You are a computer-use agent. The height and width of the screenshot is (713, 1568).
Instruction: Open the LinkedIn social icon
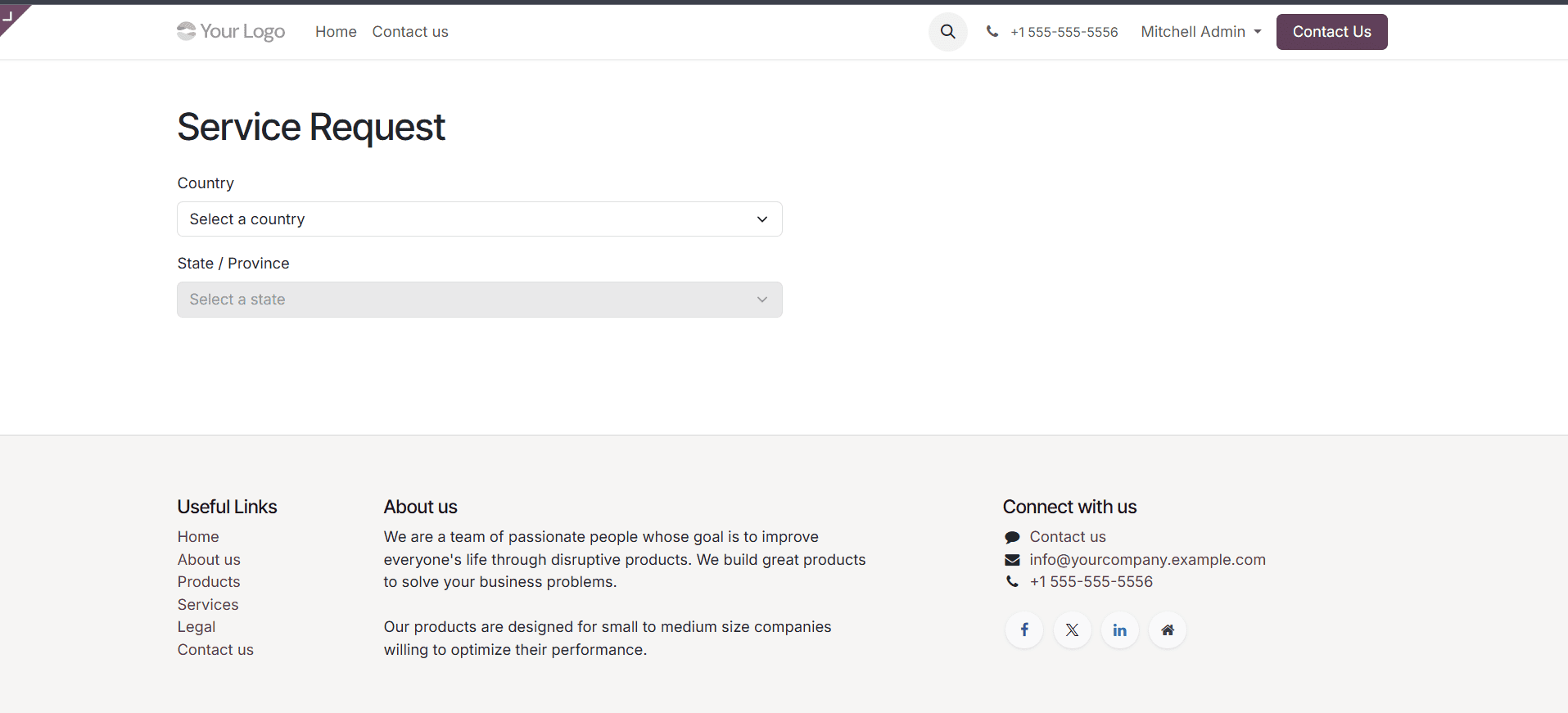point(1119,630)
